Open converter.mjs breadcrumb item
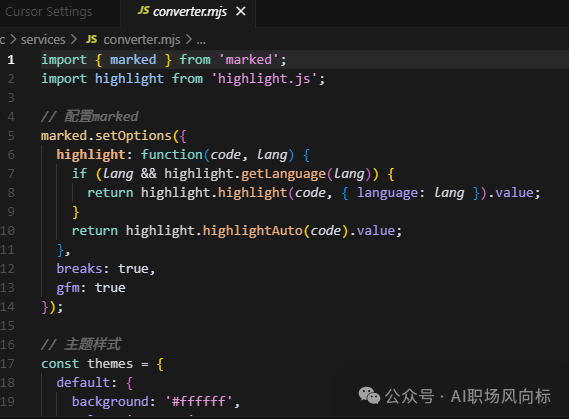The height and width of the screenshot is (419, 569). (x=142, y=40)
